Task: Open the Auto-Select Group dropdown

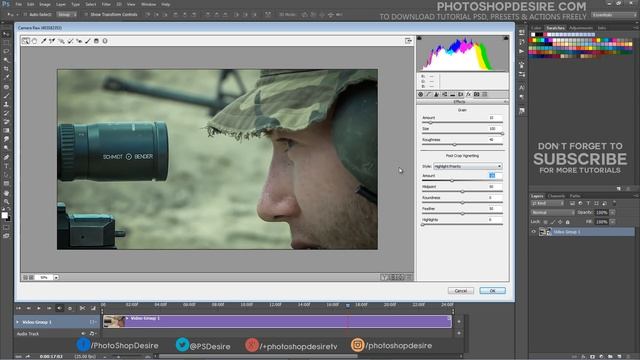Action: tap(67, 14)
